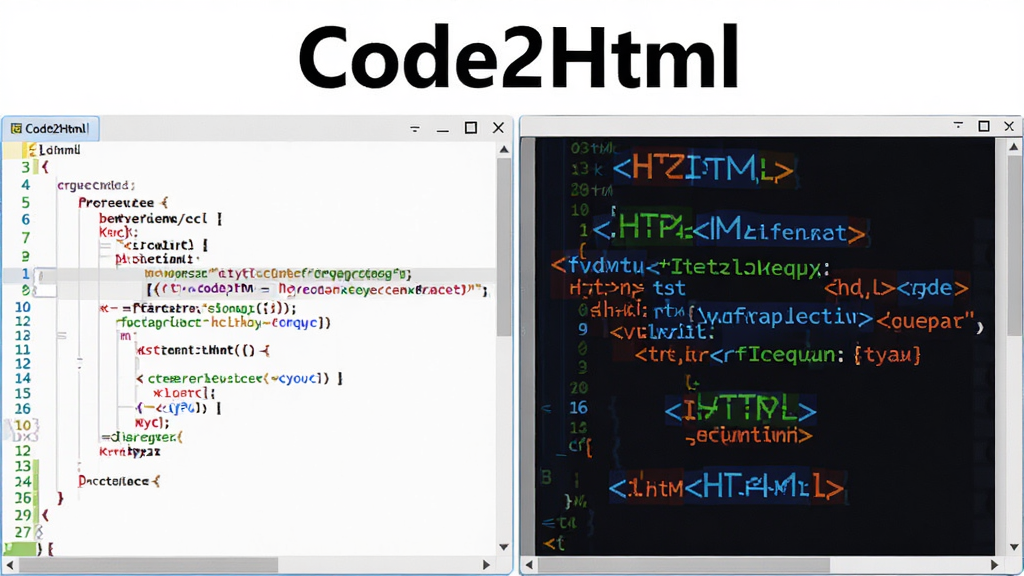Click line number 15 in left gutter
The width and height of the screenshot is (1024, 576).
[23, 393]
